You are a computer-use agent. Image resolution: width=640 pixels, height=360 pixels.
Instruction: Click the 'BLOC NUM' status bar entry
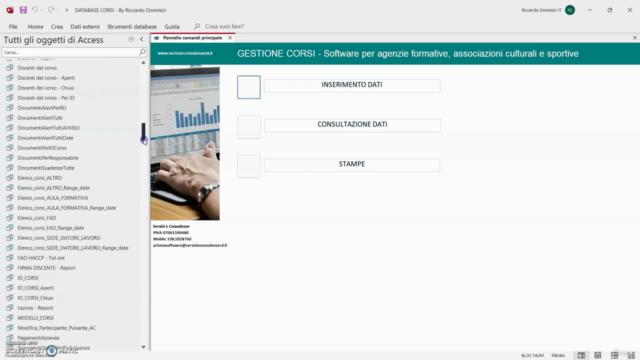coord(532,356)
